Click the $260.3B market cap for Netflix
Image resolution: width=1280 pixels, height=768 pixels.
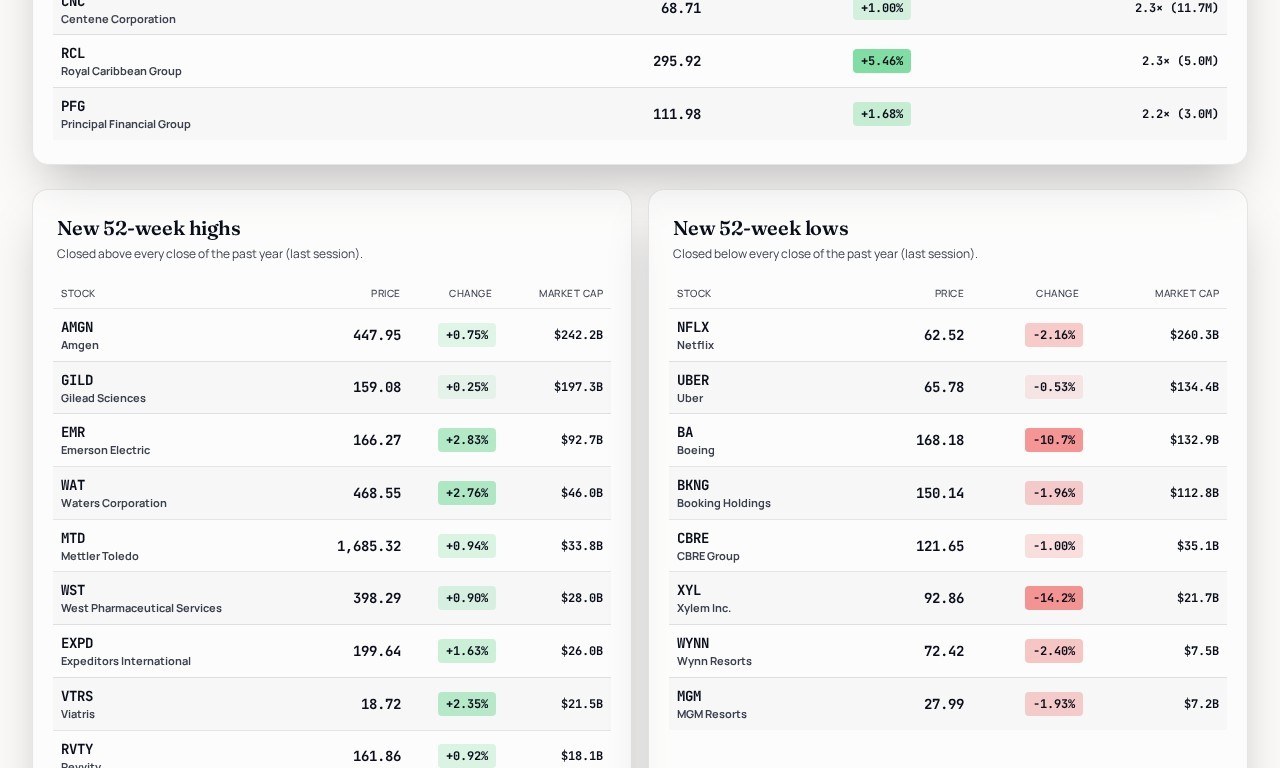[1194, 335]
